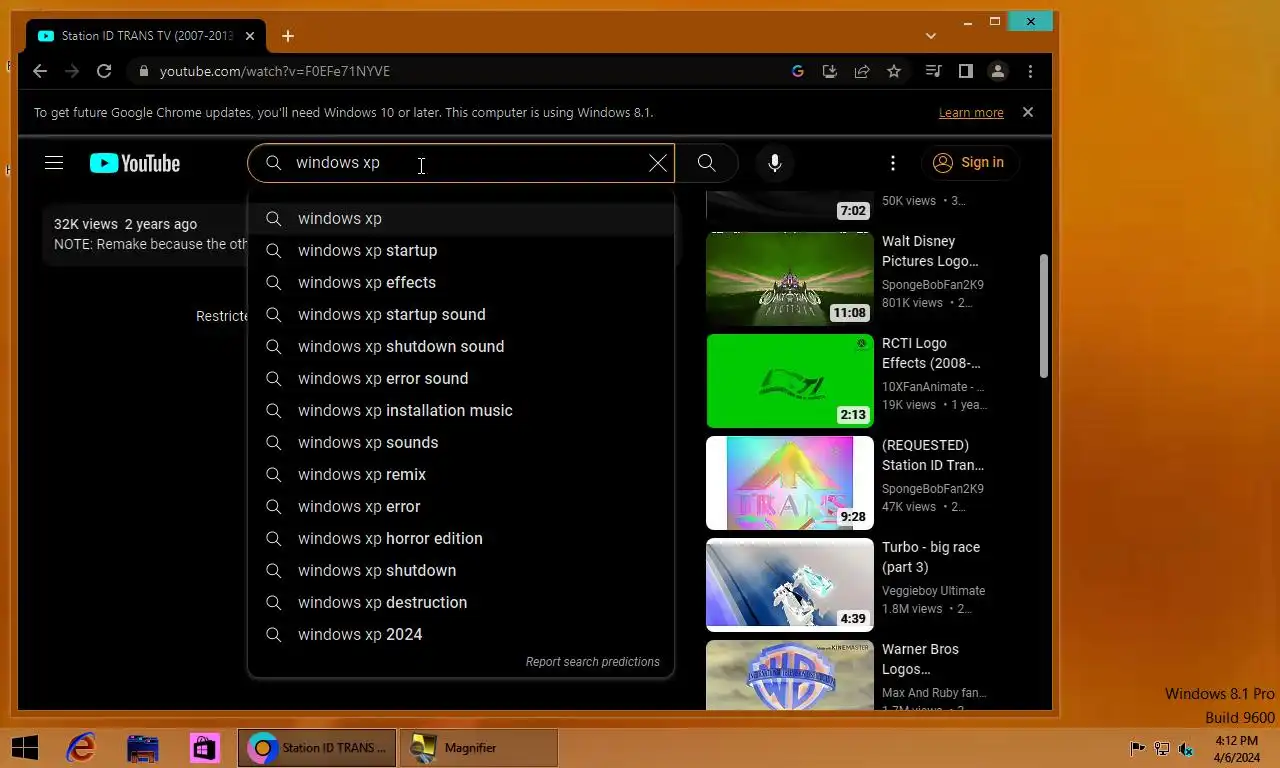Start voice search with microphone
1280x768 pixels.
coord(775,163)
